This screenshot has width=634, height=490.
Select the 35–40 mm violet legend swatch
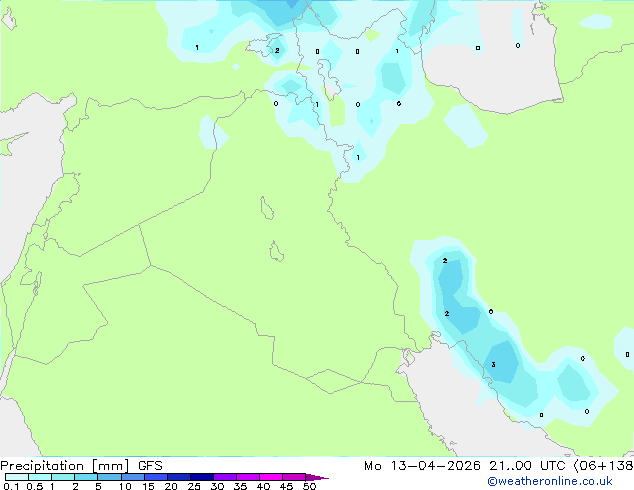pyautogui.click(x=247, y=477)
